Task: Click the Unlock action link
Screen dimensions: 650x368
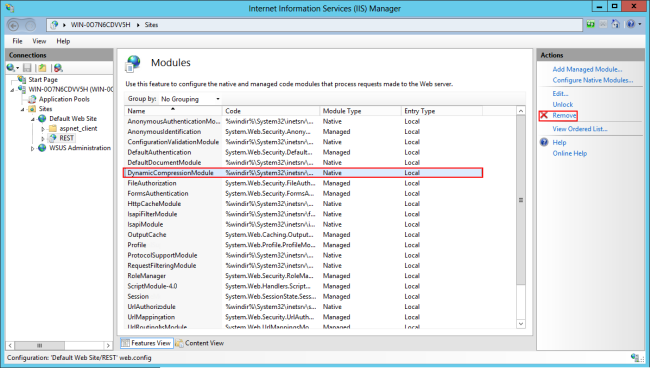Action: 563,104
